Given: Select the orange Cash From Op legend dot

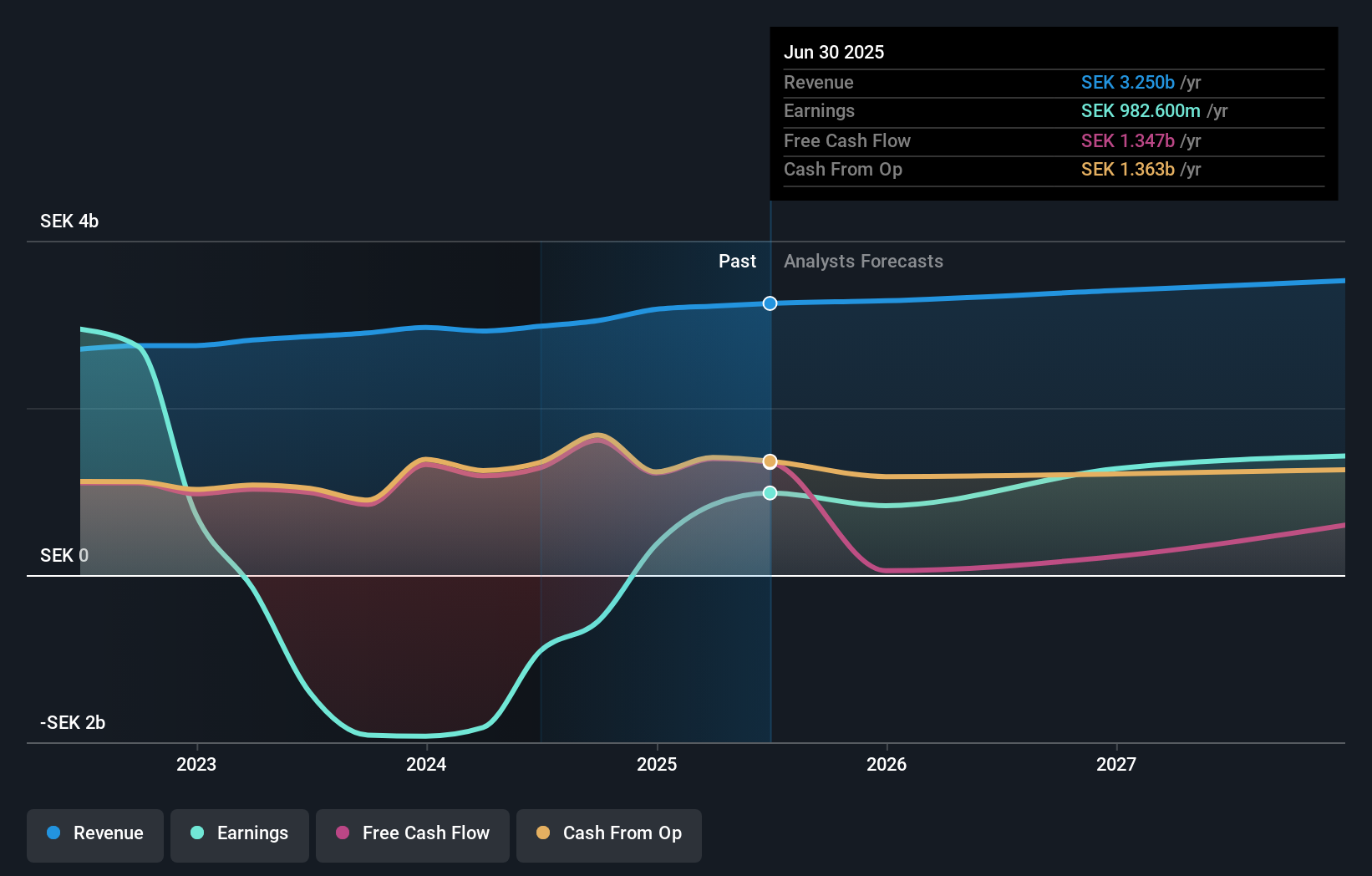Looking at the screenshot, I should tap(544, 833).
